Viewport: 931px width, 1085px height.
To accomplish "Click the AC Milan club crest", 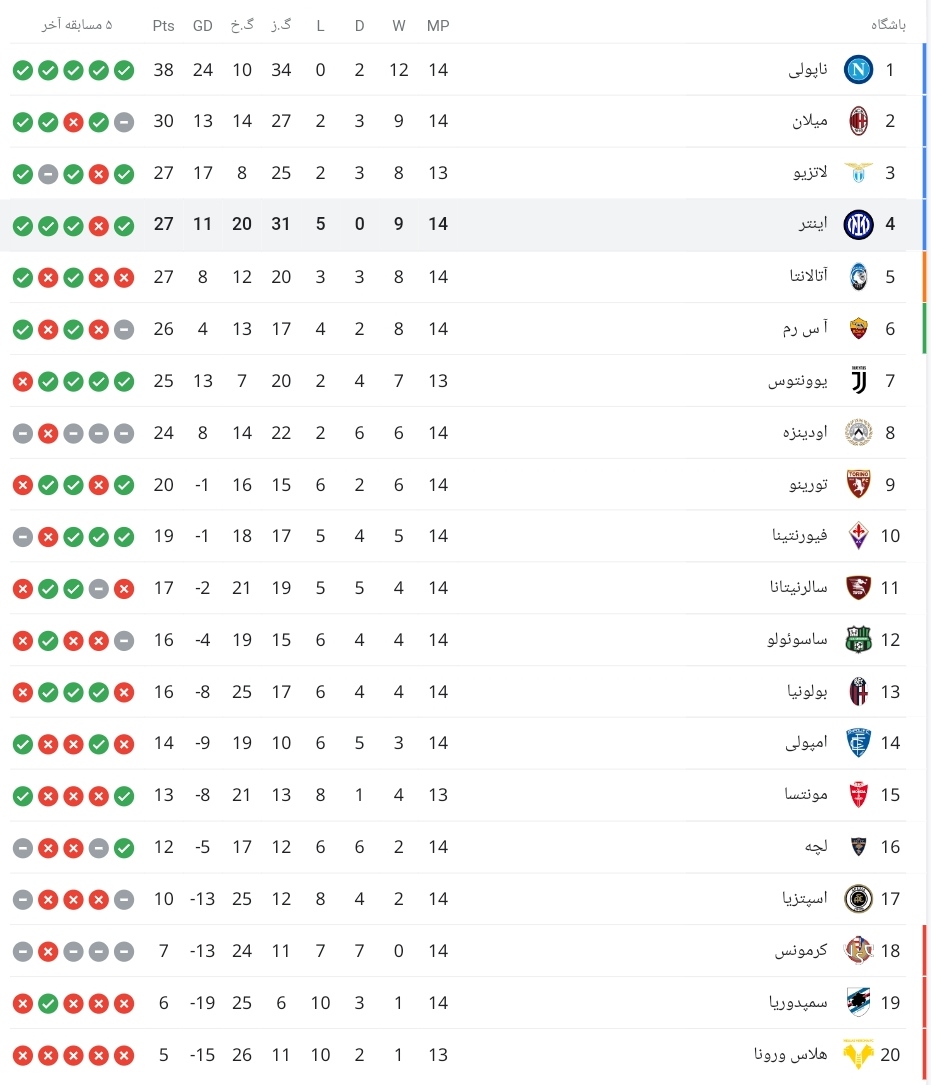I will (x=858, y=121).
